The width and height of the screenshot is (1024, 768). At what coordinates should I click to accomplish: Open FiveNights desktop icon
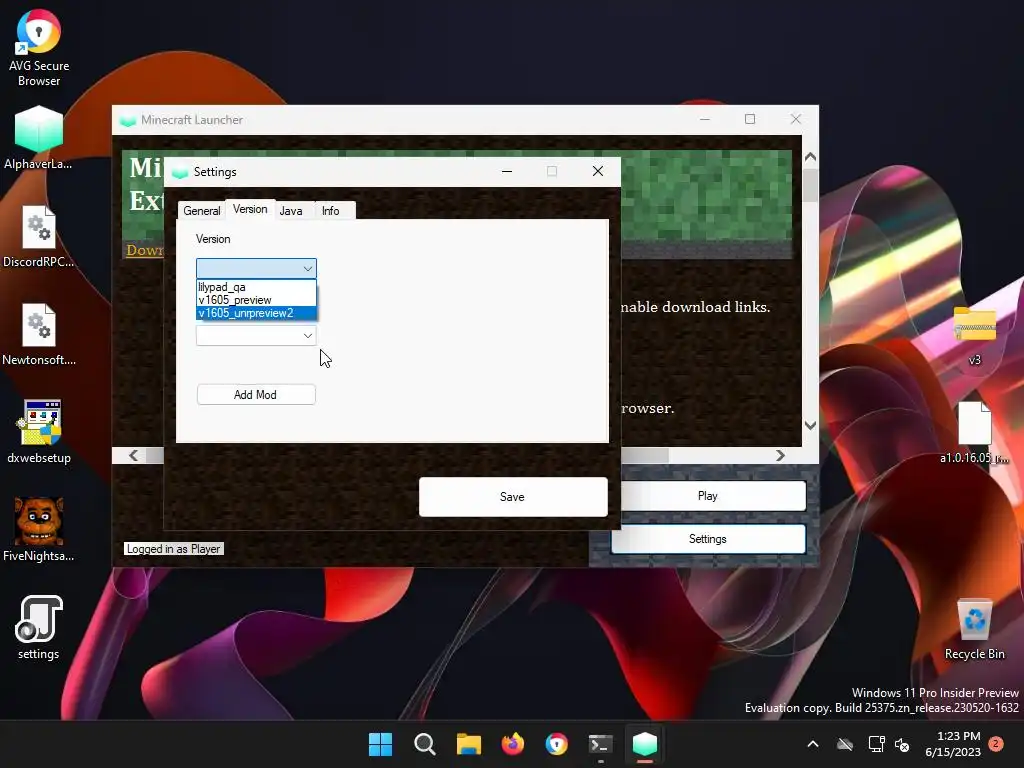[39, 530]
